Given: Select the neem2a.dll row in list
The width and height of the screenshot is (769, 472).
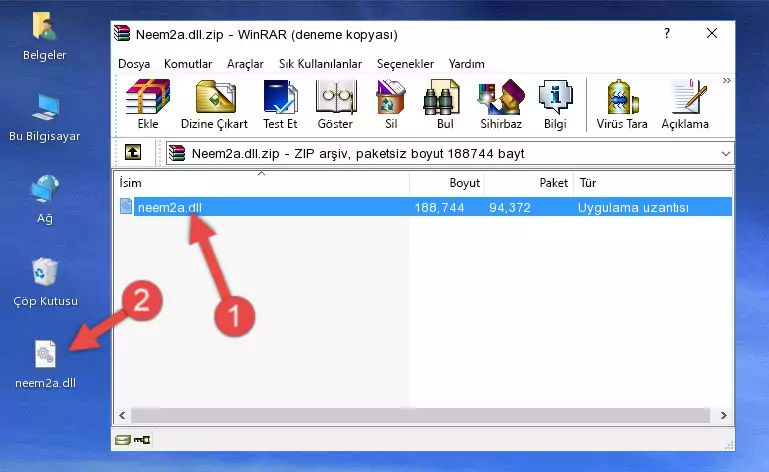Looking at the screenshot, I should 424,207.
